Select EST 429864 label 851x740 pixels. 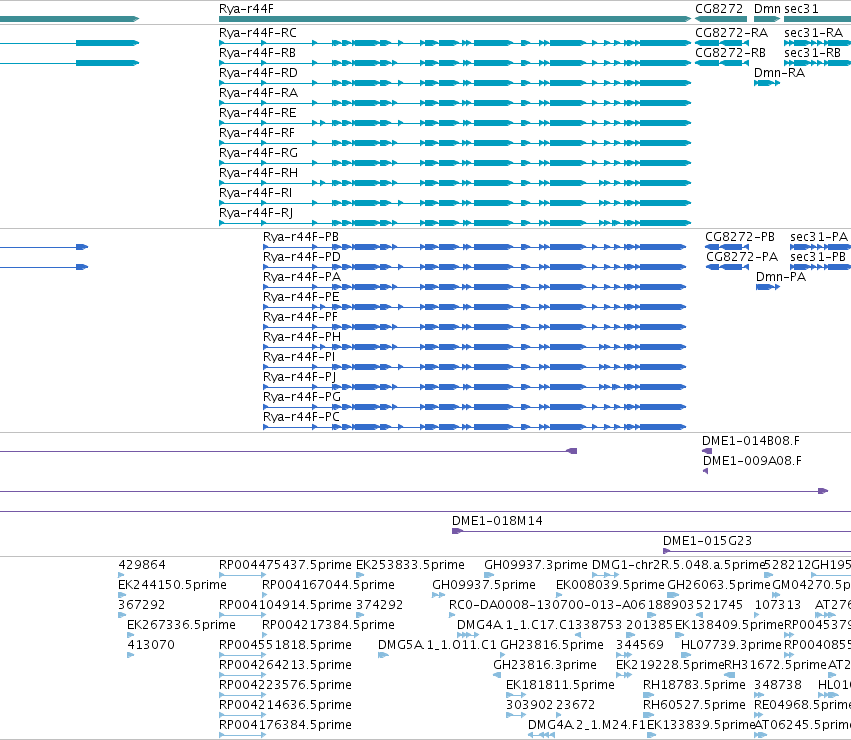pyautogui.click(x=142, y=565)
